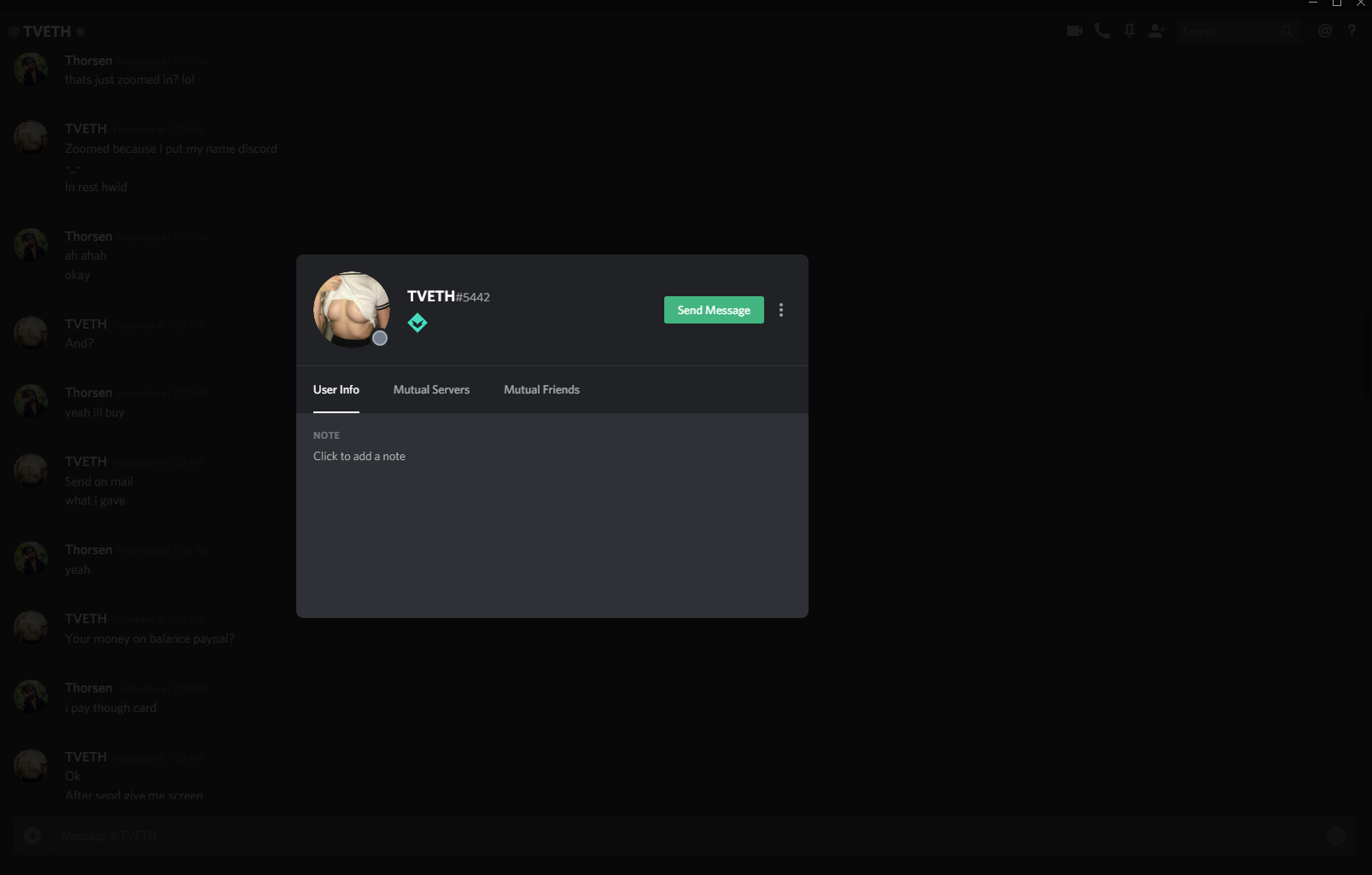This screenshot has height=875, width=1372.
Task: Switch to the Mutual Servers tab
Action: (431, 389)
